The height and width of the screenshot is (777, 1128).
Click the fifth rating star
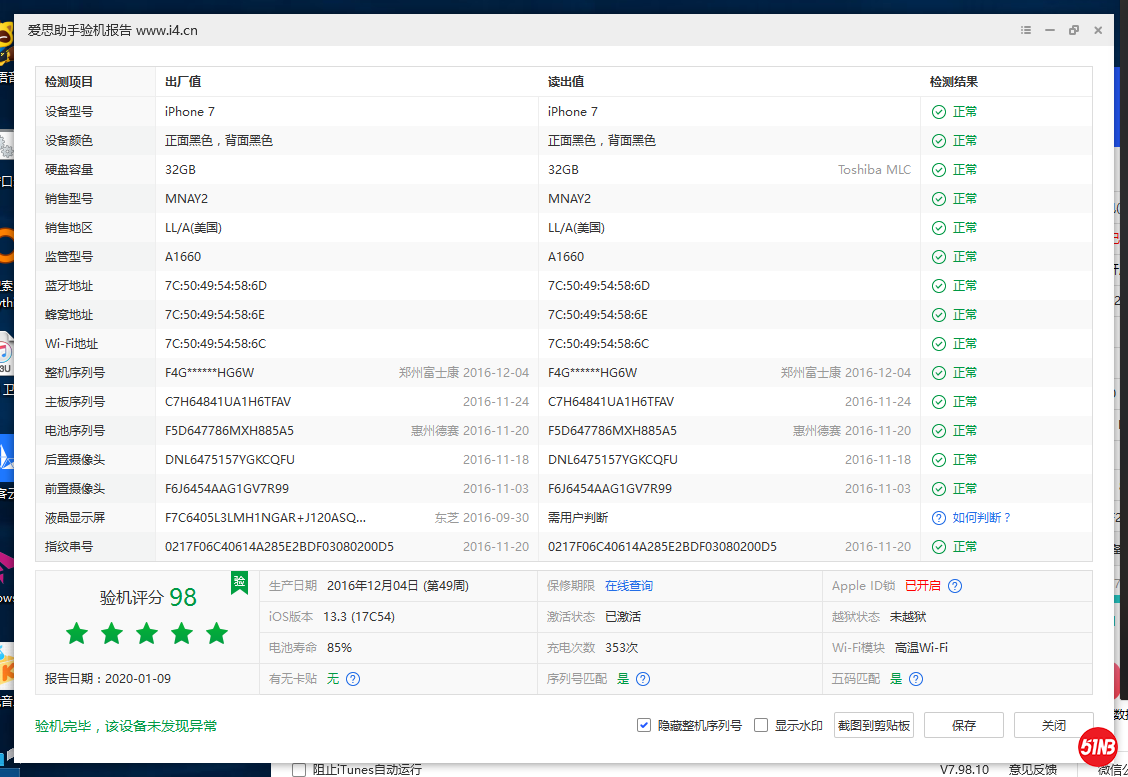(216, 633)
